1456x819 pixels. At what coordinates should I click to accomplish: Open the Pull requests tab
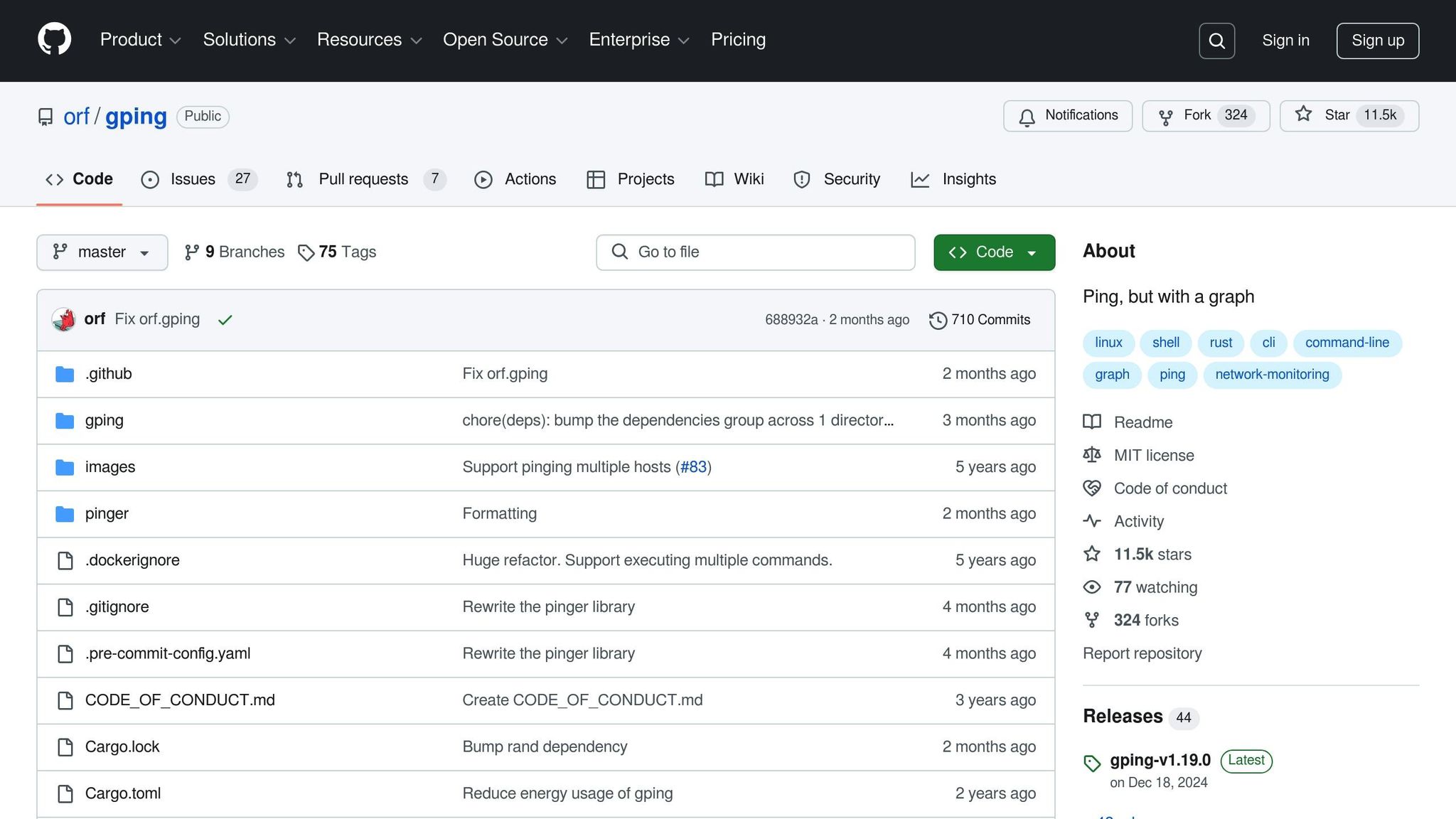coord(363,179)
